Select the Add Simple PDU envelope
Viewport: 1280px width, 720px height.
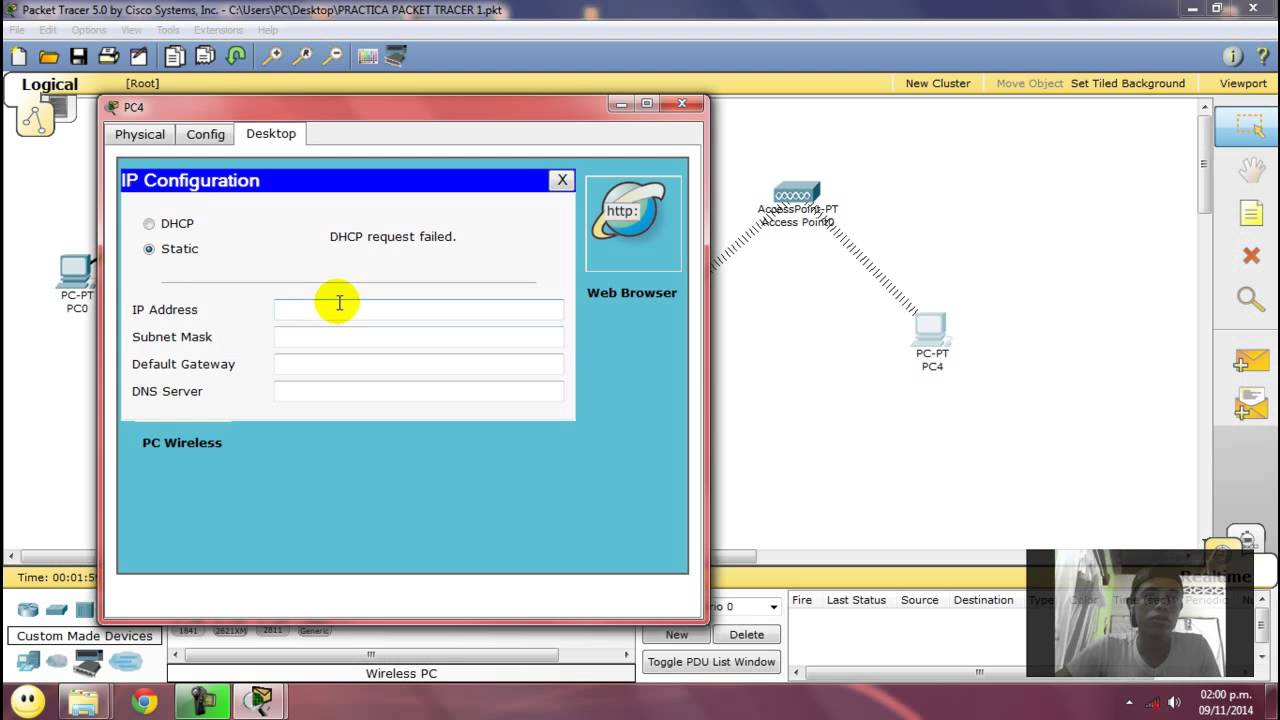pos(1251,361)
